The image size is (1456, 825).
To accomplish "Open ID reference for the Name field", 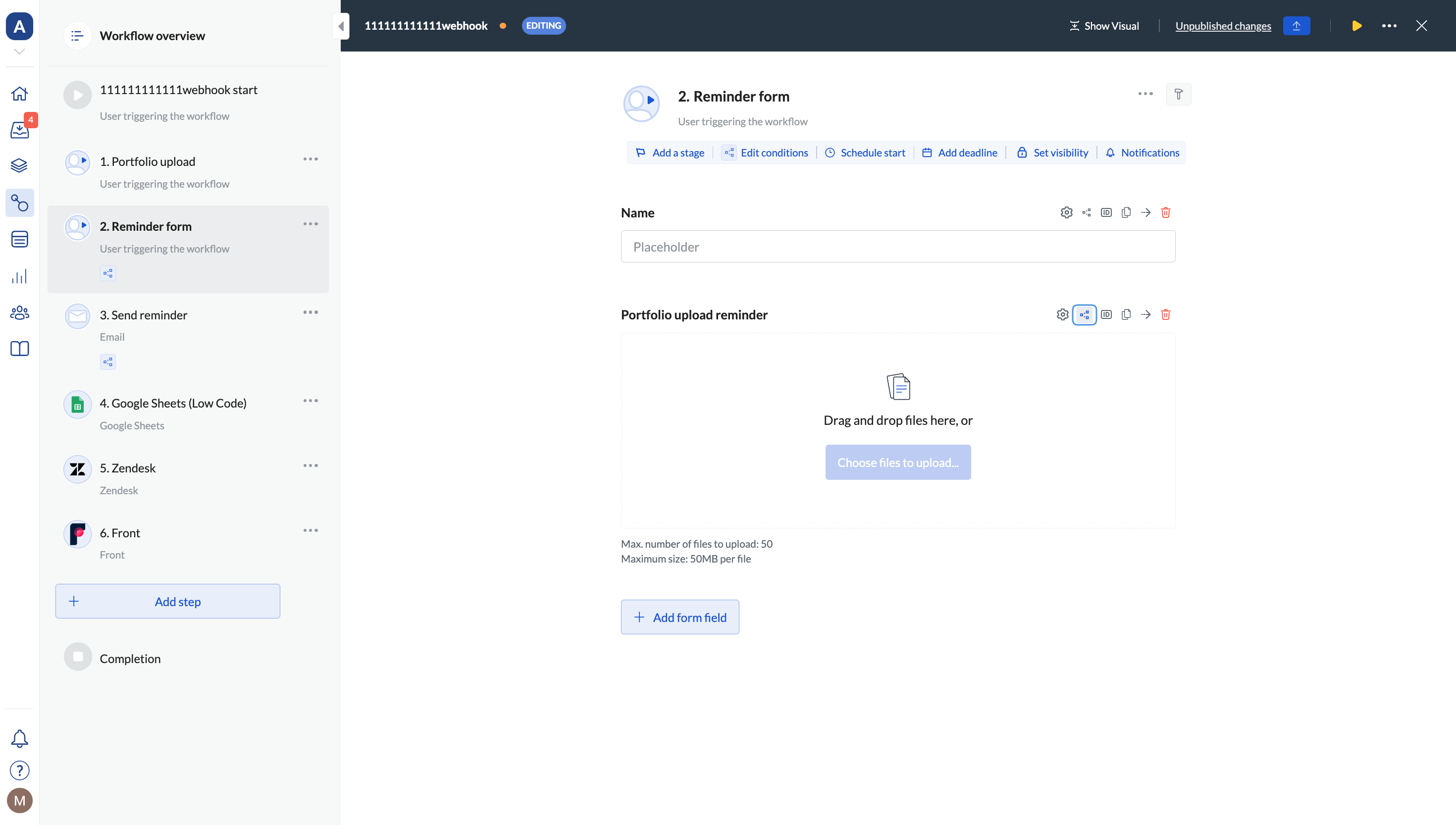I will point(1106,212).
